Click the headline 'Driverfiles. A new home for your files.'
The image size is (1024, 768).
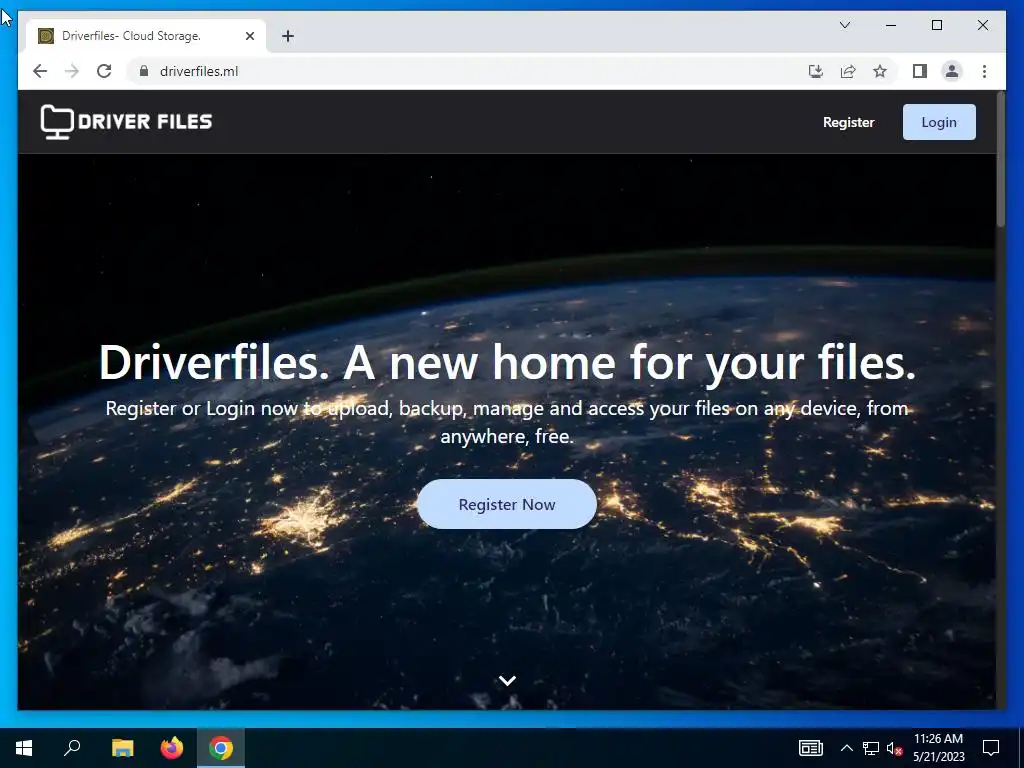[x=507, y=362]
